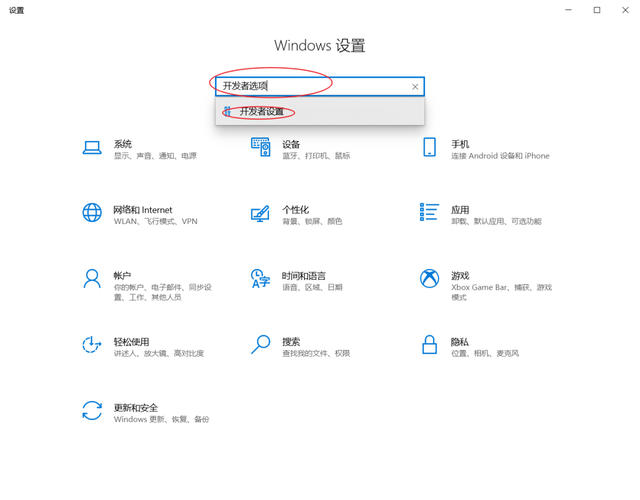Click the 背景、锁屏、颜色 description
This screenshot has width=640, height=500.
pos(312,222)
